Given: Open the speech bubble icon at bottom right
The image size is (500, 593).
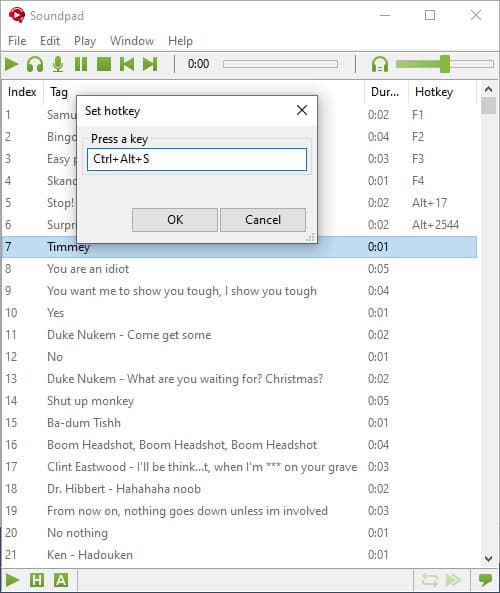Looking at the screenshot, I should 485,579.
